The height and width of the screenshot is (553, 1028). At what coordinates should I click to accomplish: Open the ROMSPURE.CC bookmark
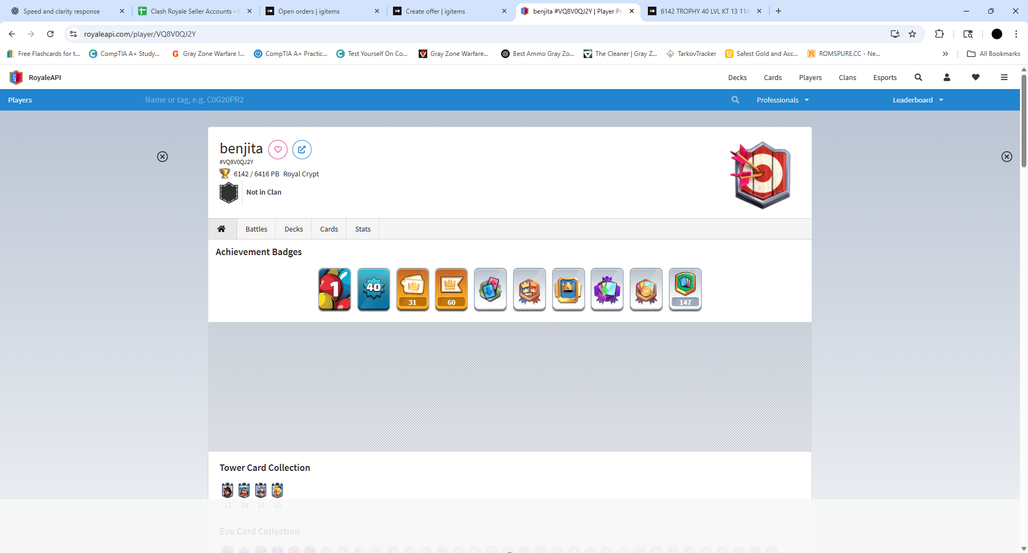844,54
